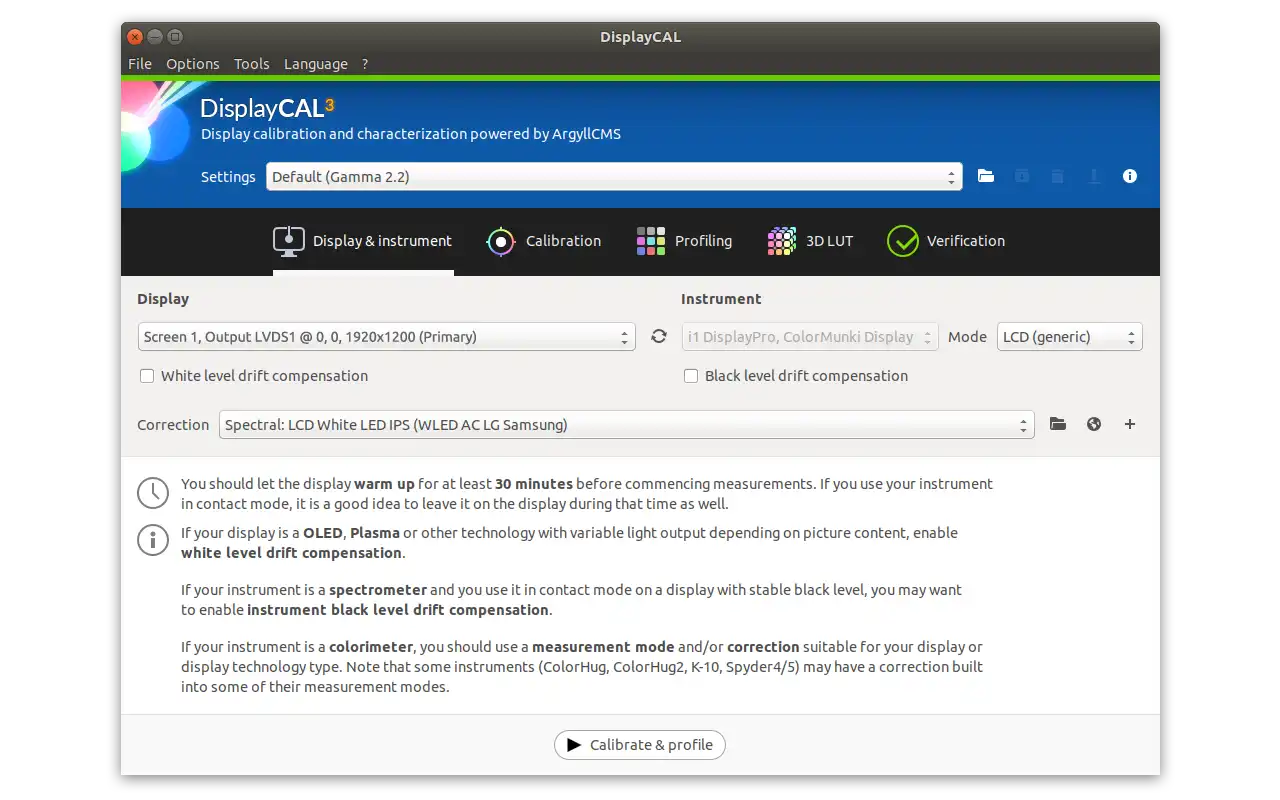This screenshot has width=1280, height=800.
Task: Switch to the Calibration tab
Action: coord(544,241)
